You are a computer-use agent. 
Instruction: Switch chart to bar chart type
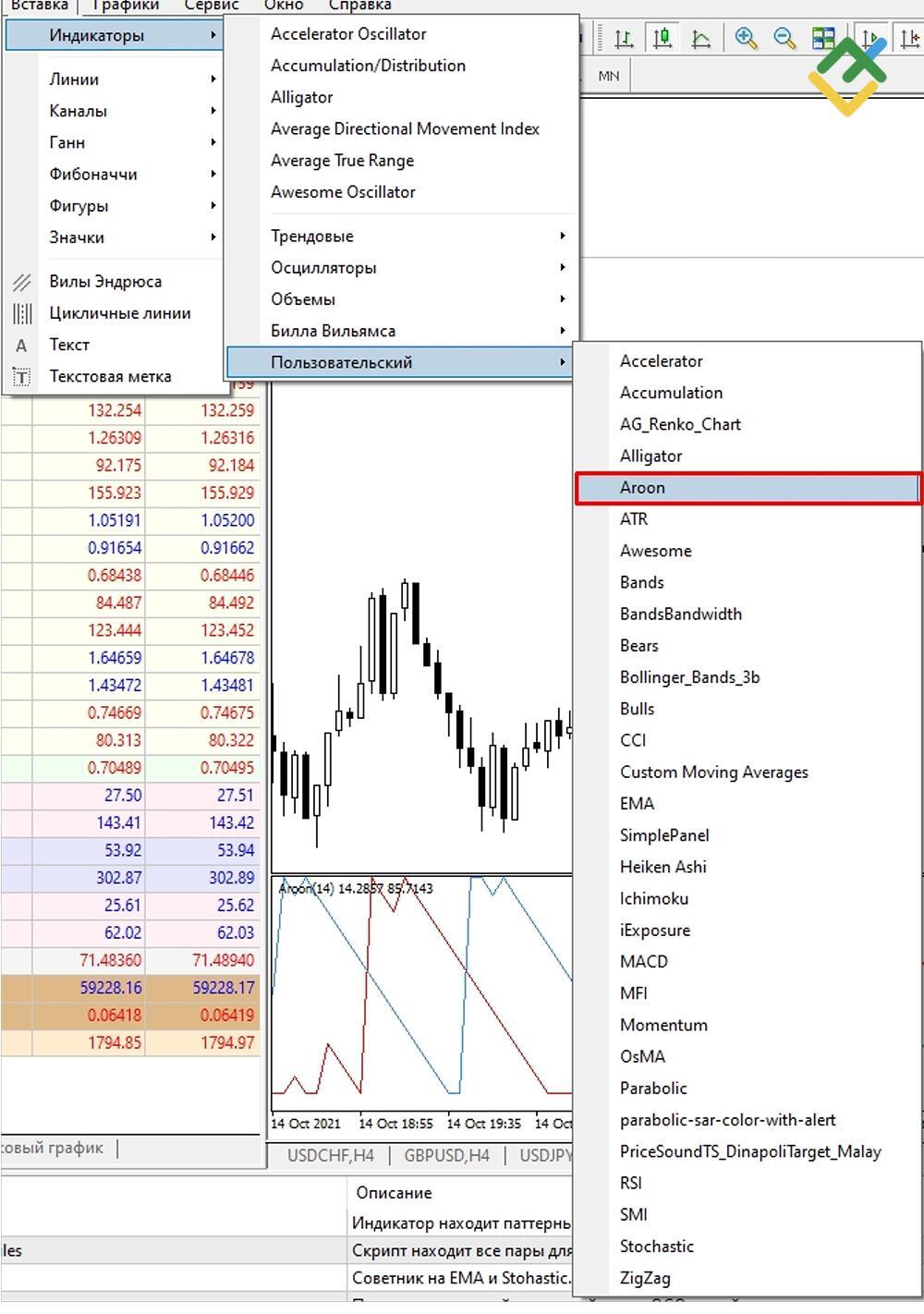pyautogui.click(x=625, y=38)
